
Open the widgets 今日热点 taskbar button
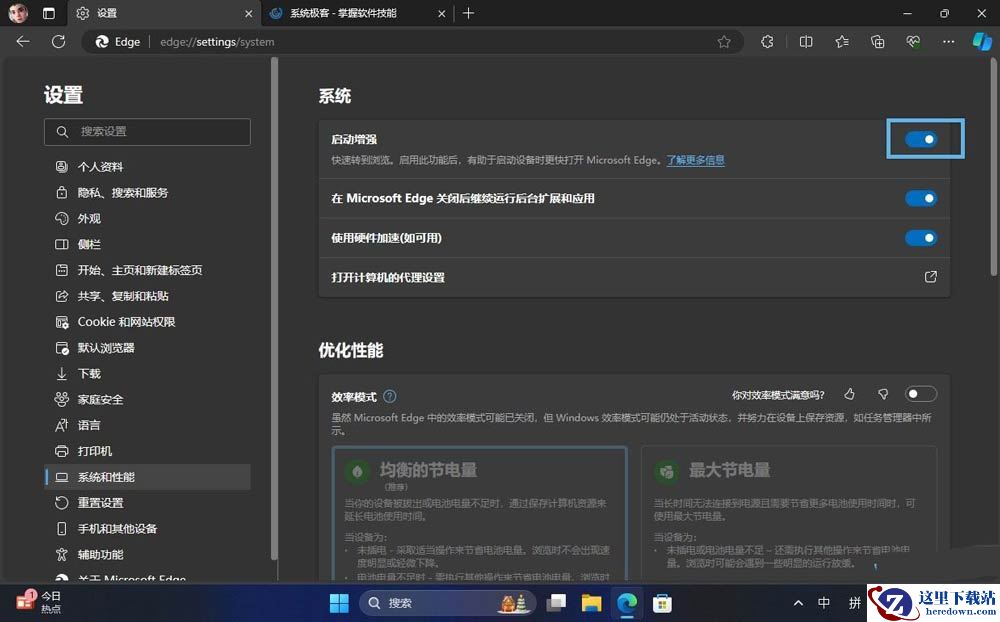tap(38, 602)
